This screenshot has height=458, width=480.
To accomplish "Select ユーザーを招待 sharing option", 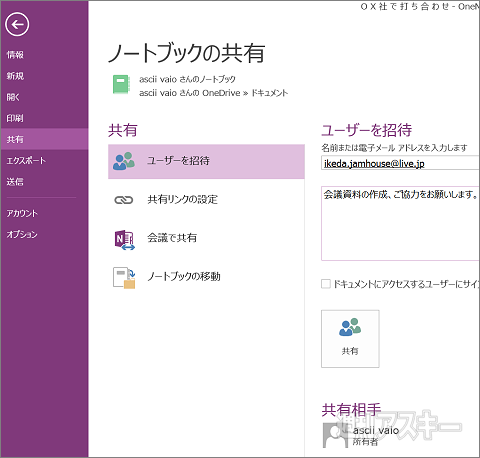I will (x=206, y=161).
